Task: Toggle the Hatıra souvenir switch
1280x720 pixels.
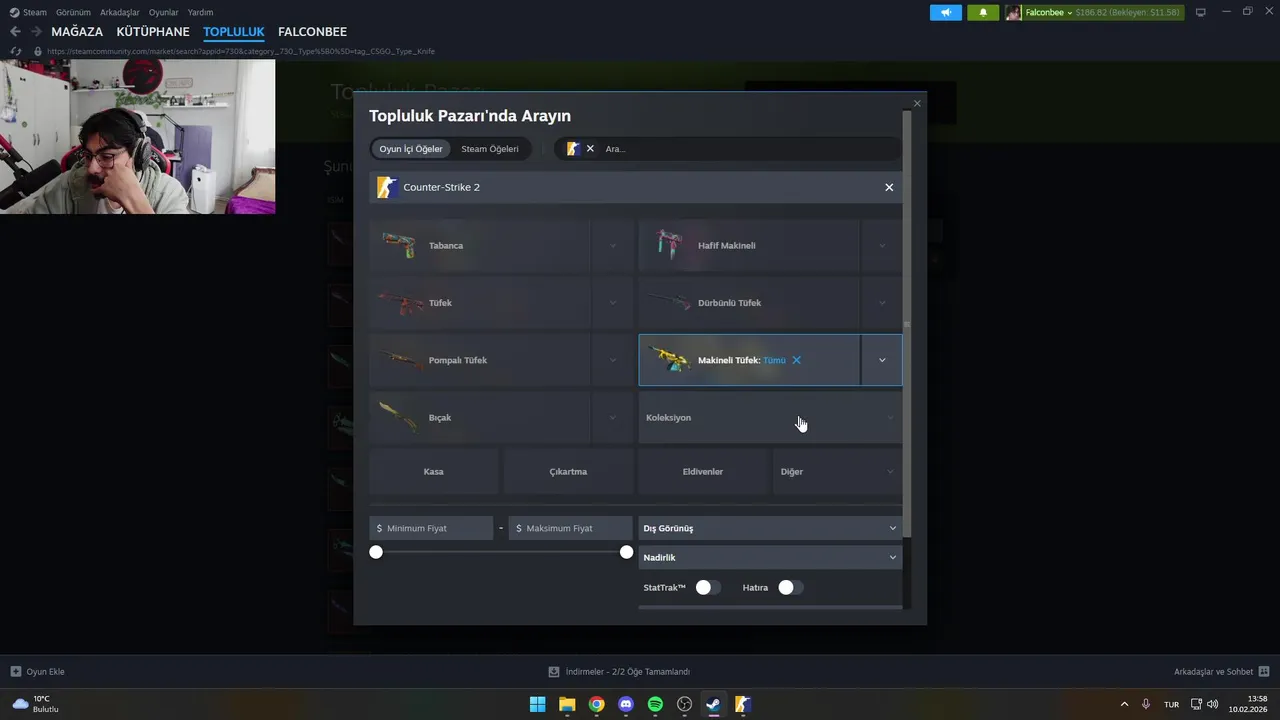Action: click(790, 587)
